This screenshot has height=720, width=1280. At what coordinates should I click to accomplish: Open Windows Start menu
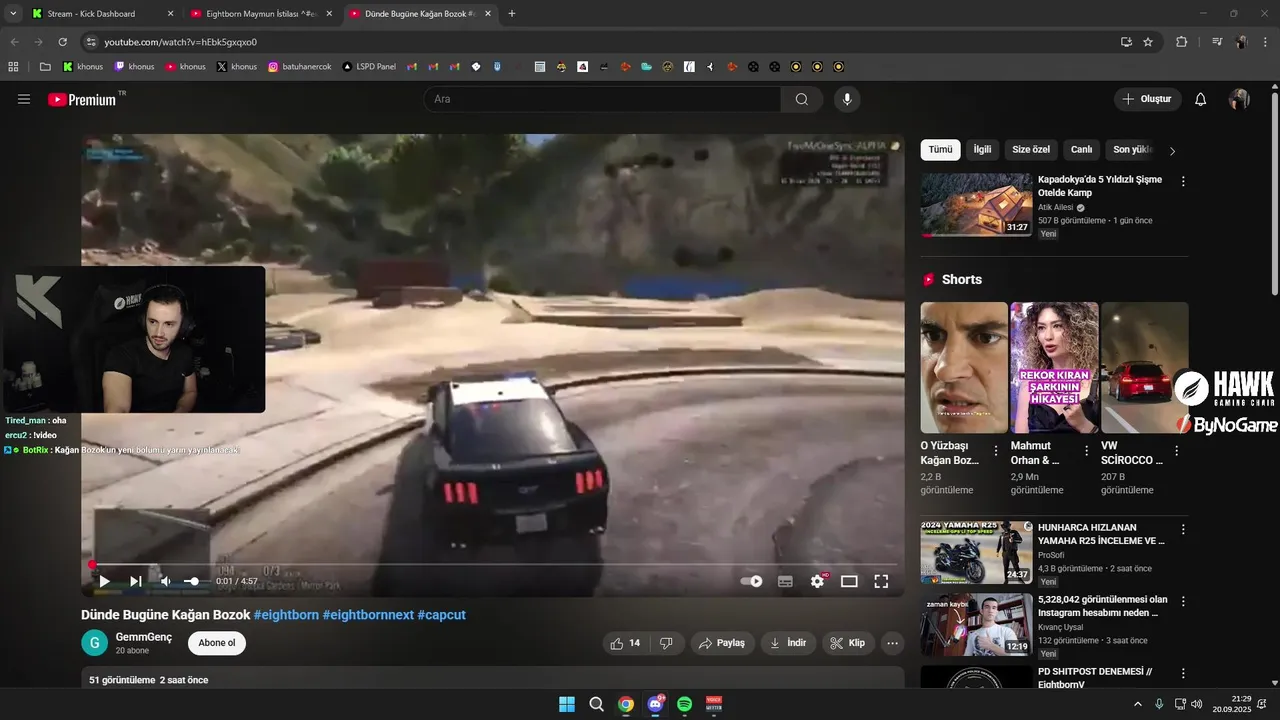coord(567,704)
